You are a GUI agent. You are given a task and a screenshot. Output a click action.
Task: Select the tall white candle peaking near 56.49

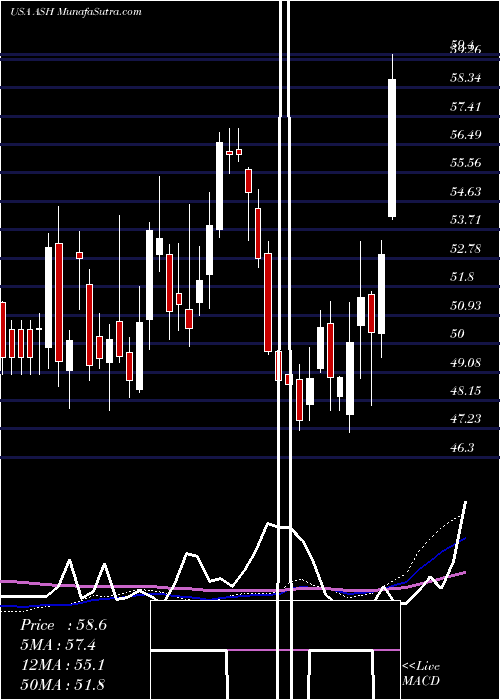pyautogui.click(x=220, y=186)
